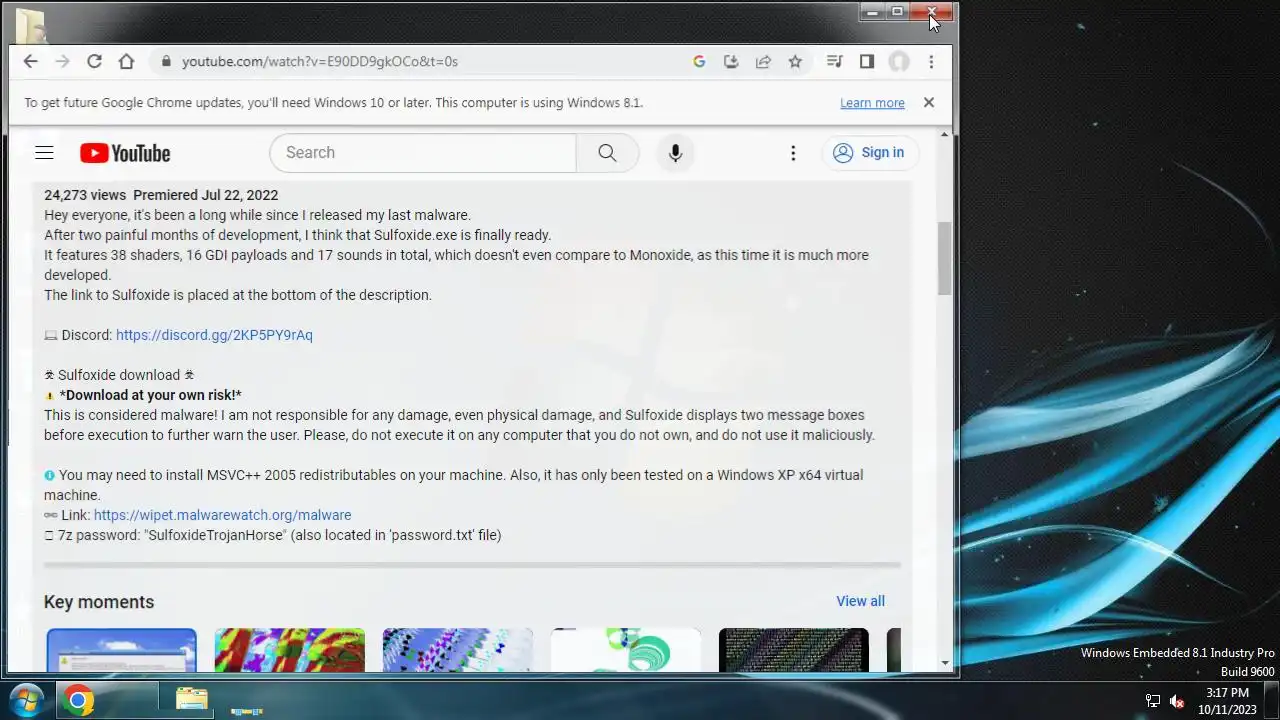Start voice search with microphone
Image resolution: width=1280 pixels, height=720 pixels.
click(x=675, y=153)
